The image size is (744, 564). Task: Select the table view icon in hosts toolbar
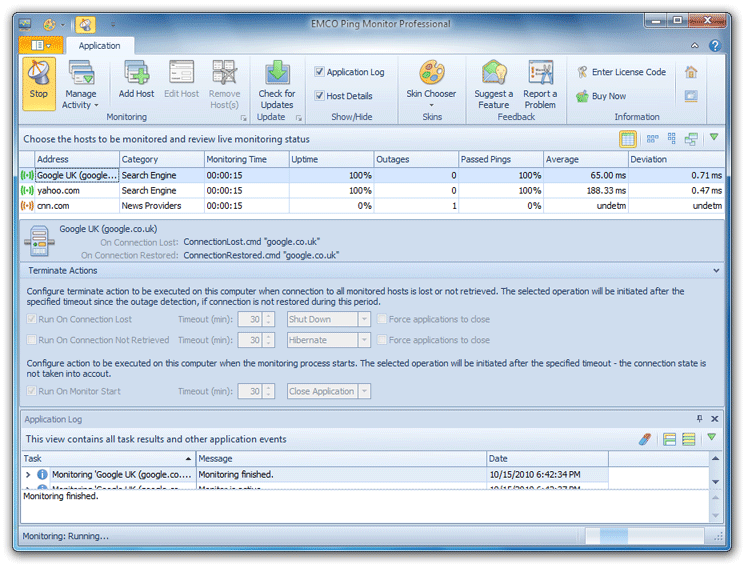[x=628, y=139]
